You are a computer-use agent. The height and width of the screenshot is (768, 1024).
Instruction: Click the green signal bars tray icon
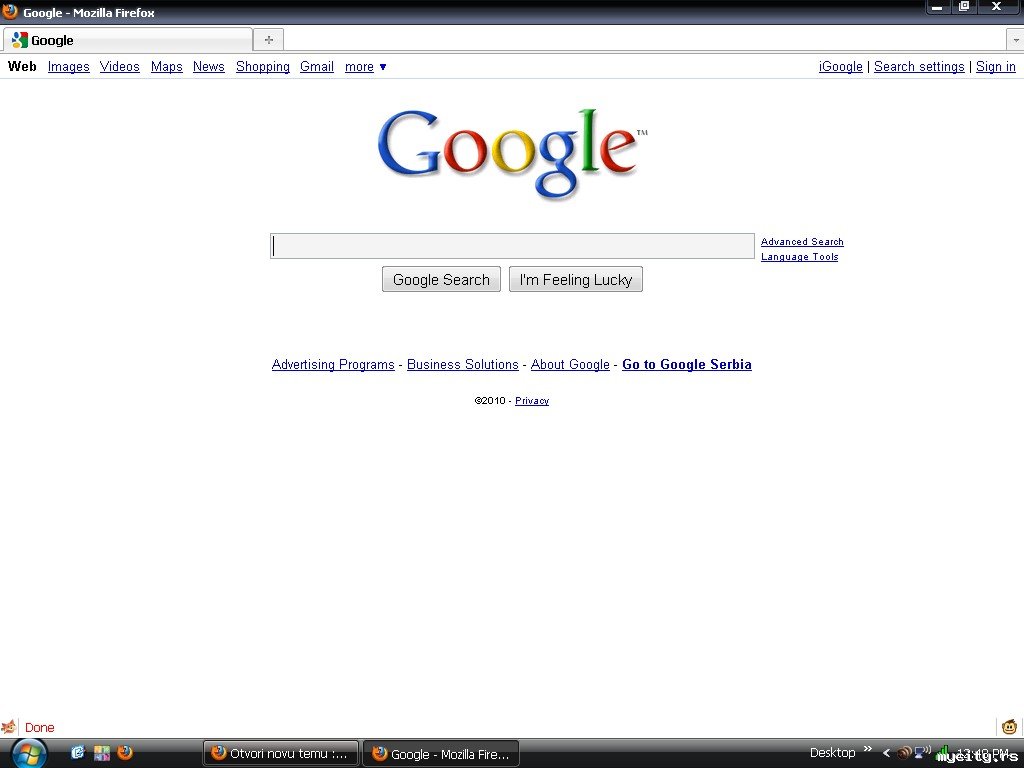tap(943, 753)
